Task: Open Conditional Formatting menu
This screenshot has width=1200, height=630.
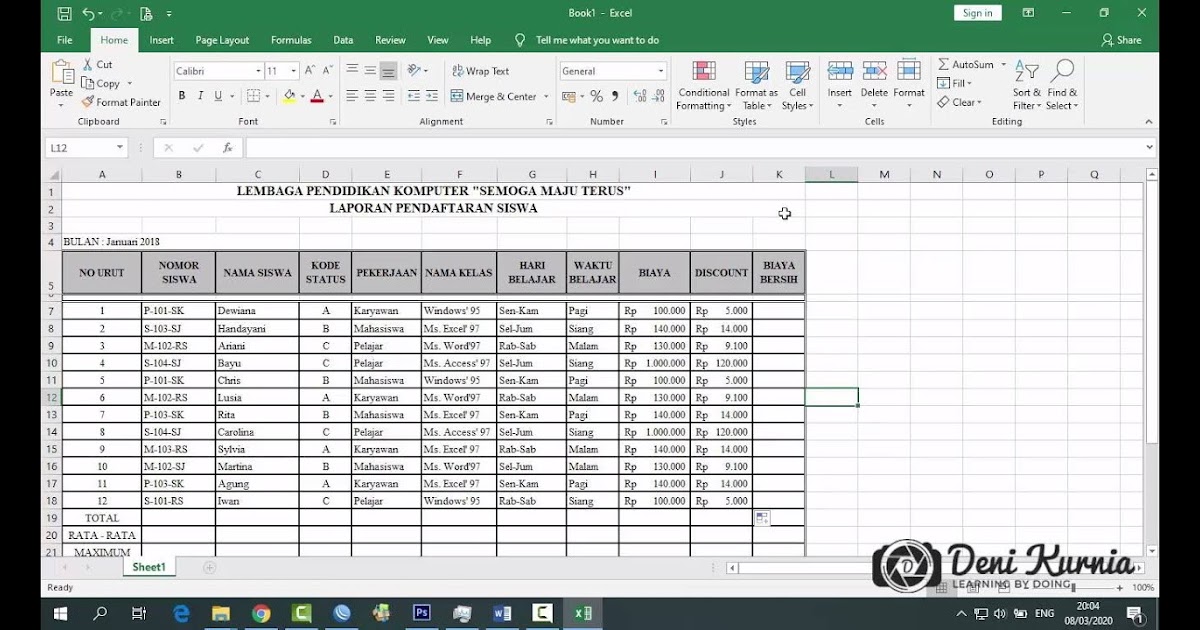Action: click(x=704, y=85)
